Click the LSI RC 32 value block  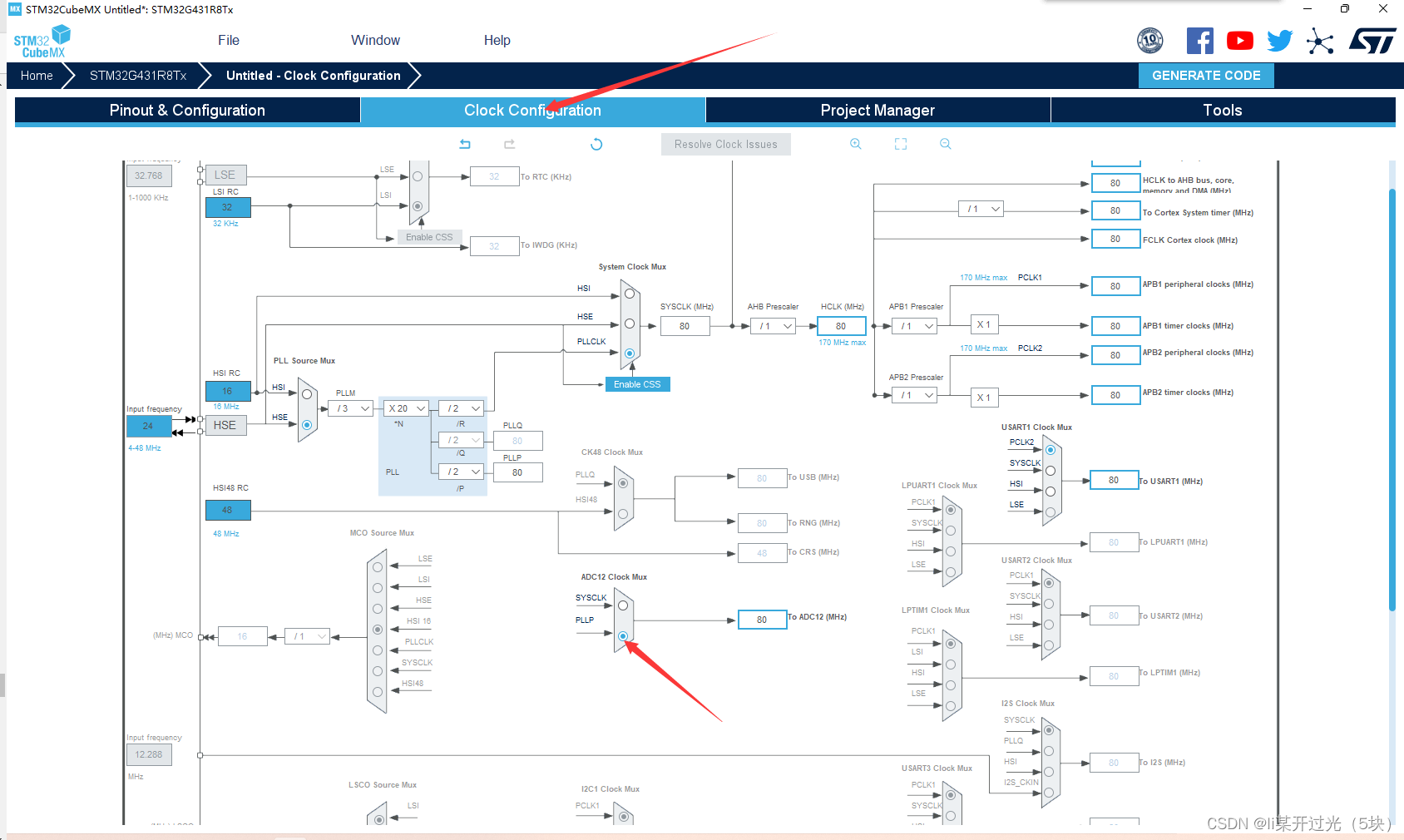[x=227, y=207]
